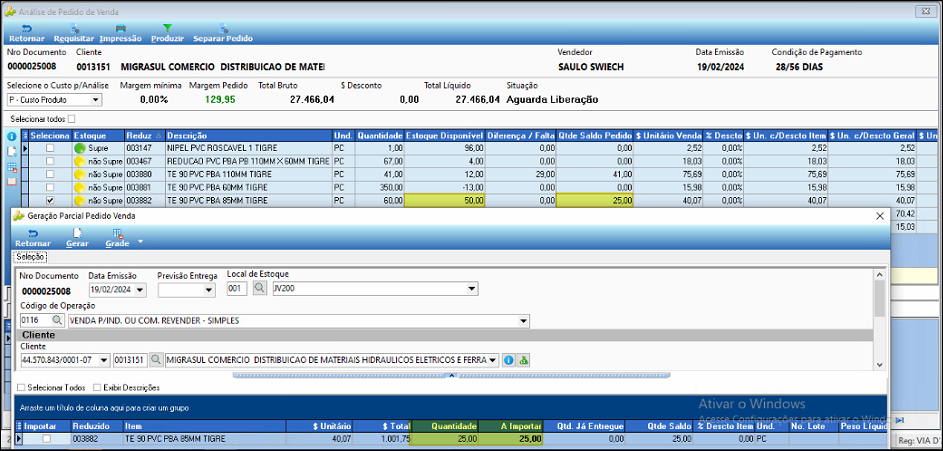
Task: Expand the MIGRASUL COMERCIO client name dropdown
Action: coord(493,360)
